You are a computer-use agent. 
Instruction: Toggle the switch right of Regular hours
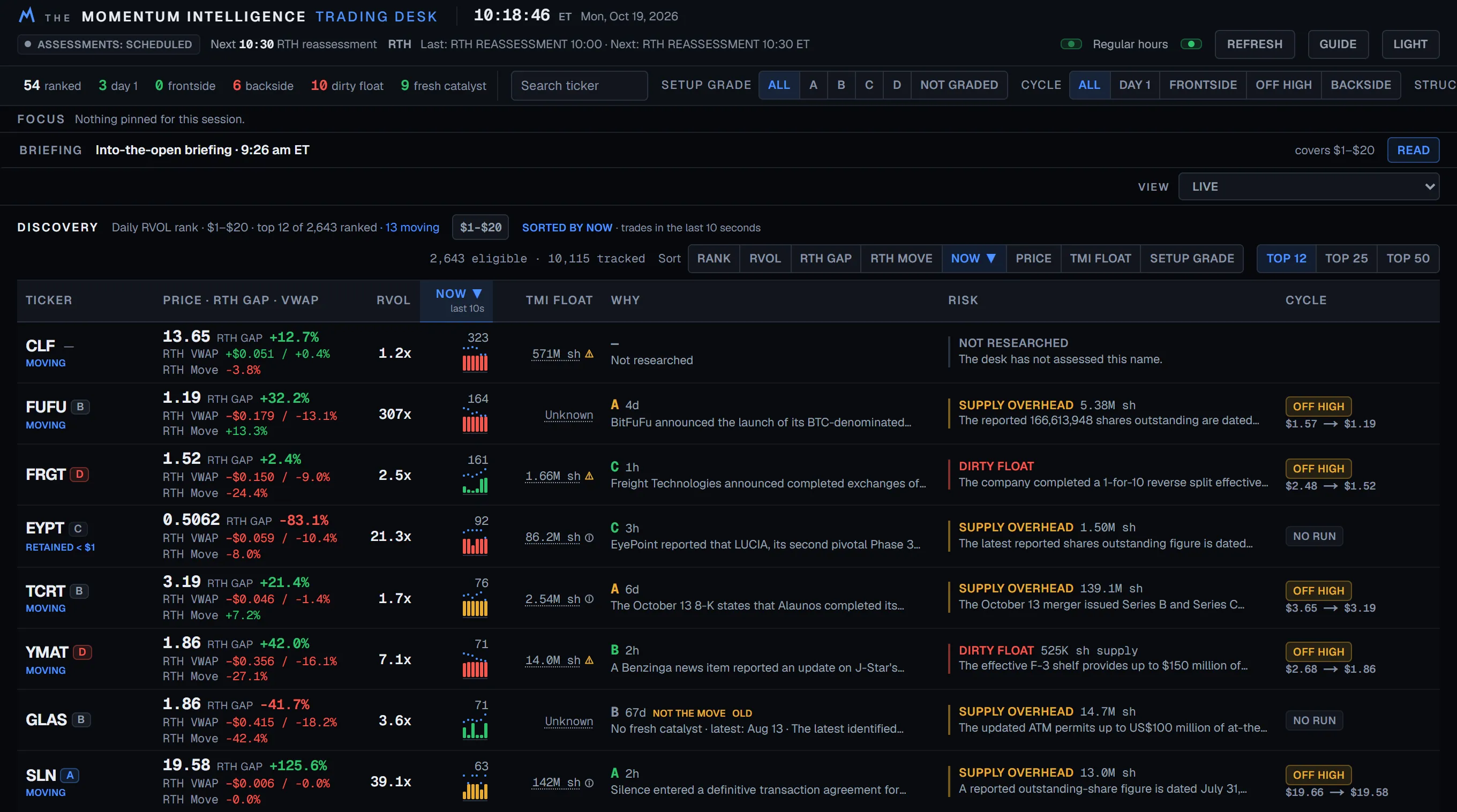click(1191, 44)
